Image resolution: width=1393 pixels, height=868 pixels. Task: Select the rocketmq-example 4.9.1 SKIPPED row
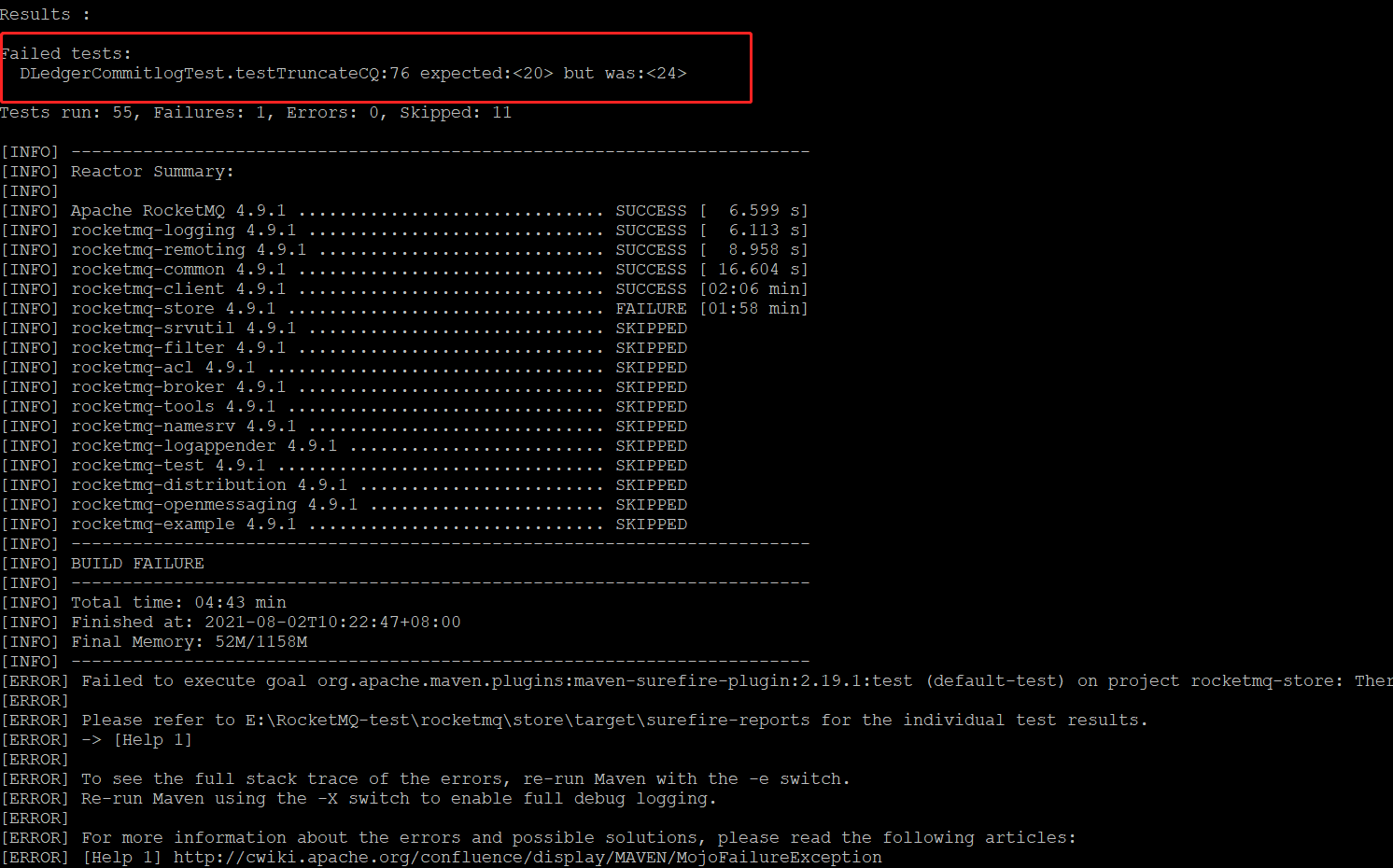(x=344, y=525)
